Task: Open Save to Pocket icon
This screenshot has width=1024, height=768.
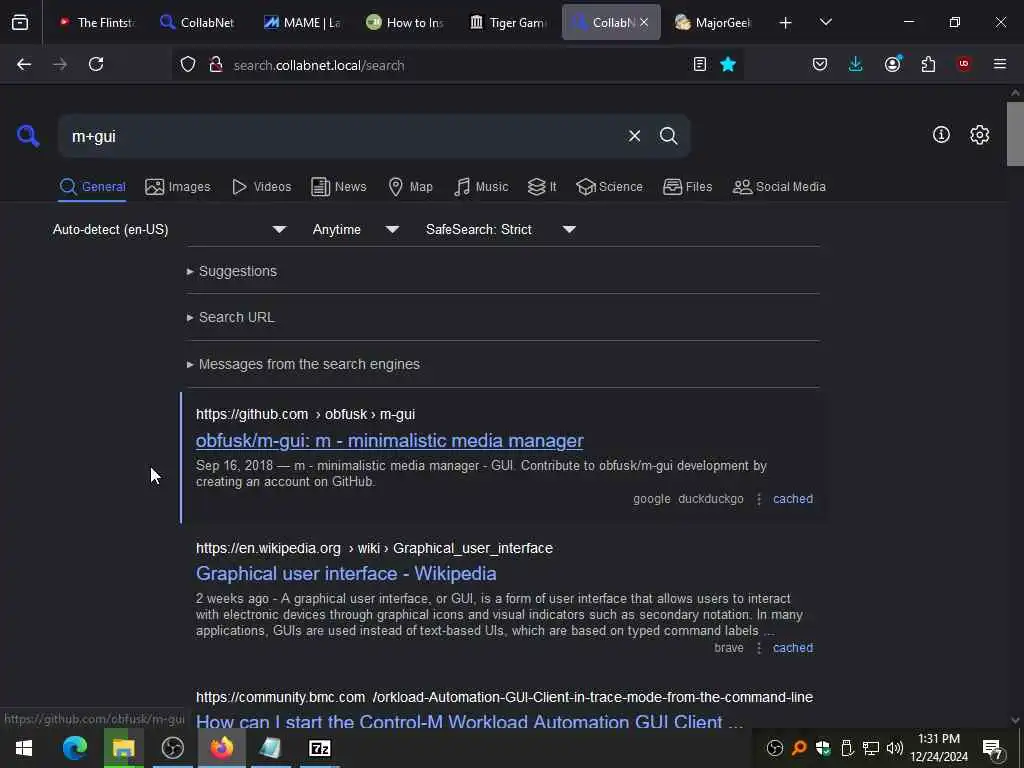Action: [x=820, y=64]
